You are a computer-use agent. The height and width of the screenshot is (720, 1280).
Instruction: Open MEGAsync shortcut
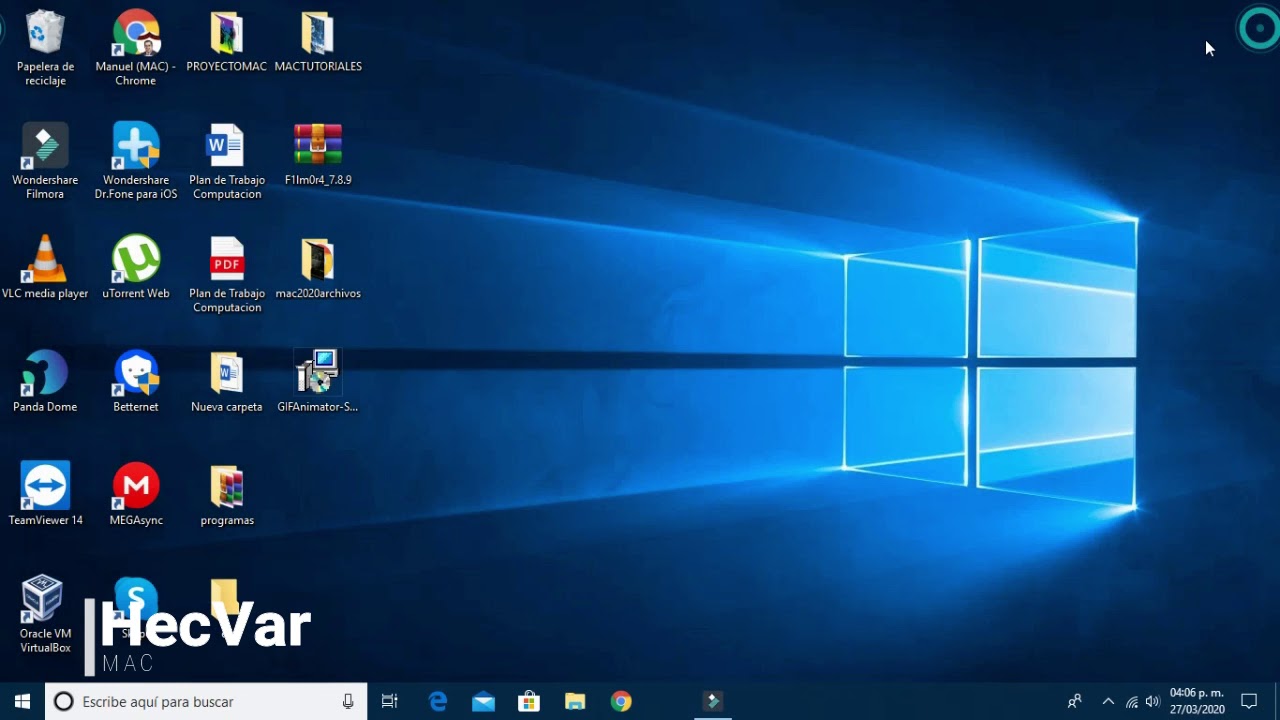coord(136,494)
